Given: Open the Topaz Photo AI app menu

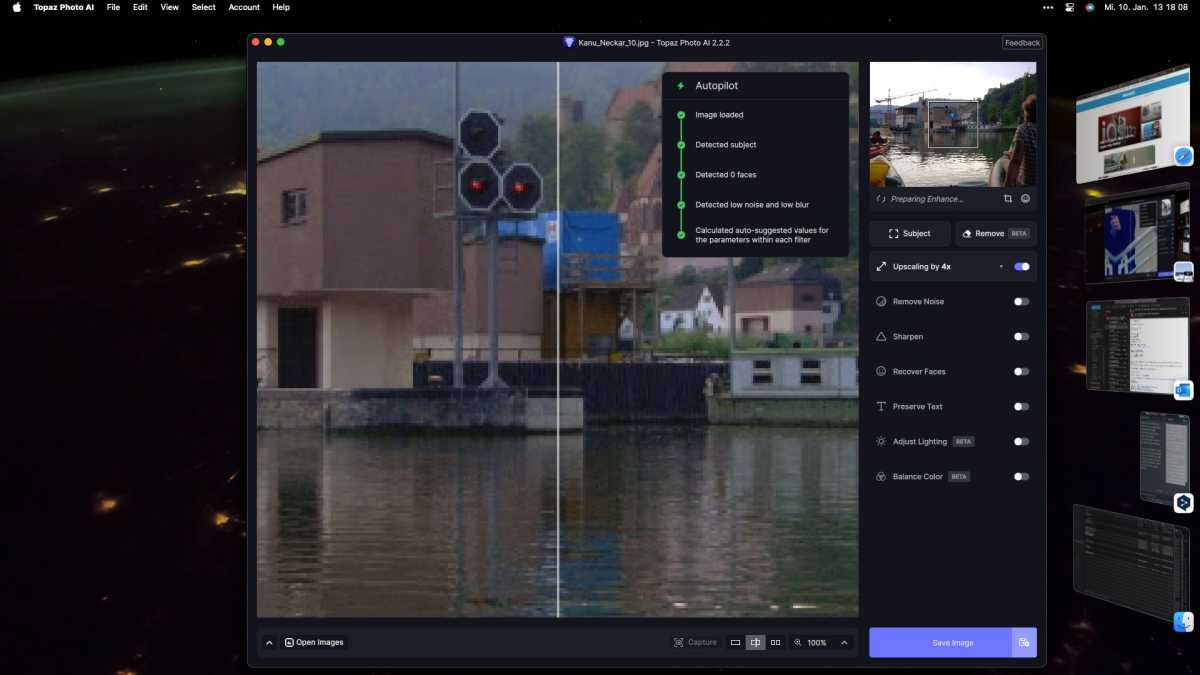Looking at the screenshot, I should point(64,7).
